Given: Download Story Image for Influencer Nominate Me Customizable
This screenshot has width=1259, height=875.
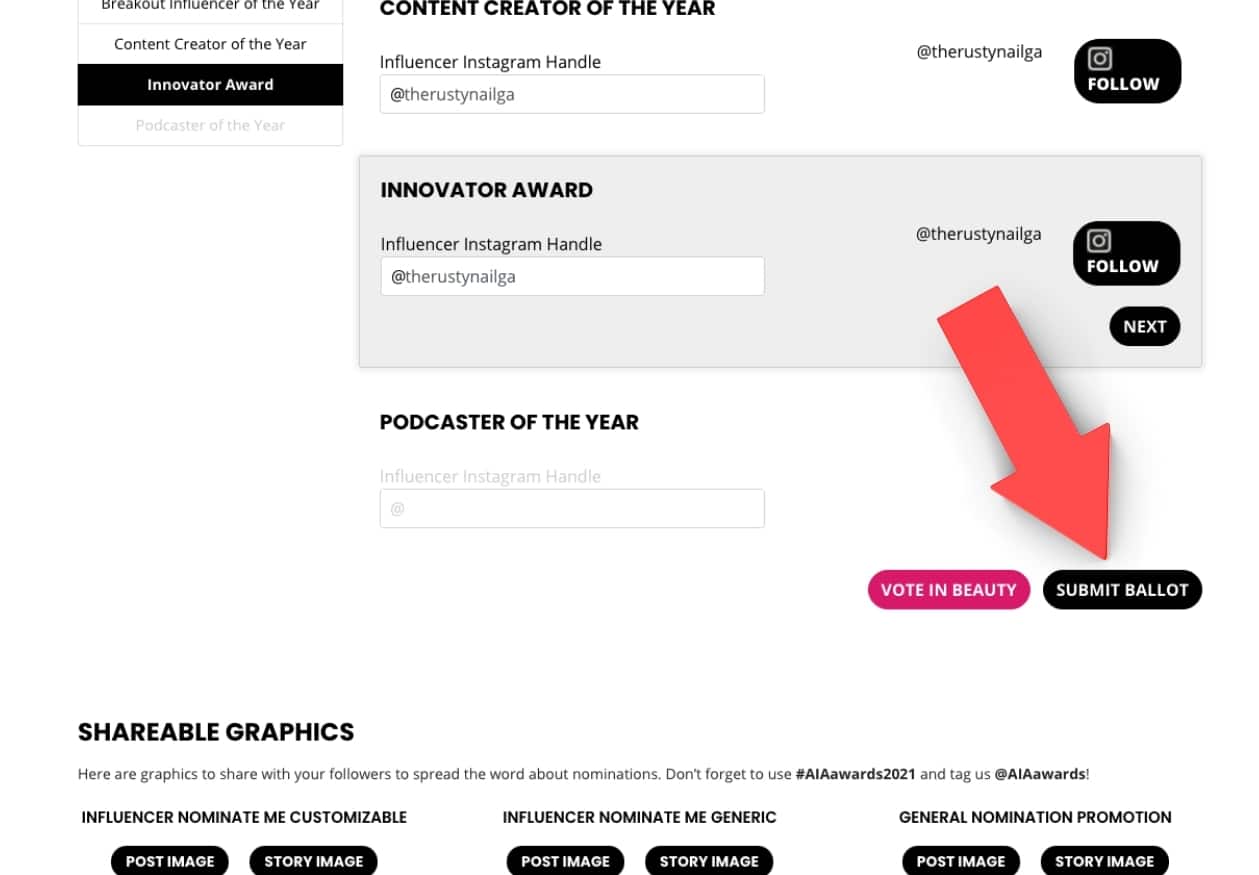Looking at the screenshot, I should pyautogui.click(x=313, y=861).
